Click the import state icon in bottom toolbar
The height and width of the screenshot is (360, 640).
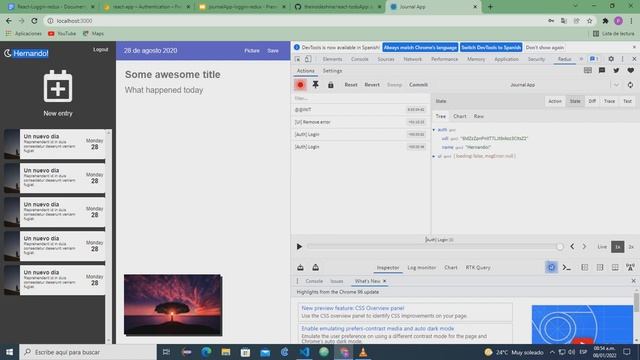(x=300, y=268)
